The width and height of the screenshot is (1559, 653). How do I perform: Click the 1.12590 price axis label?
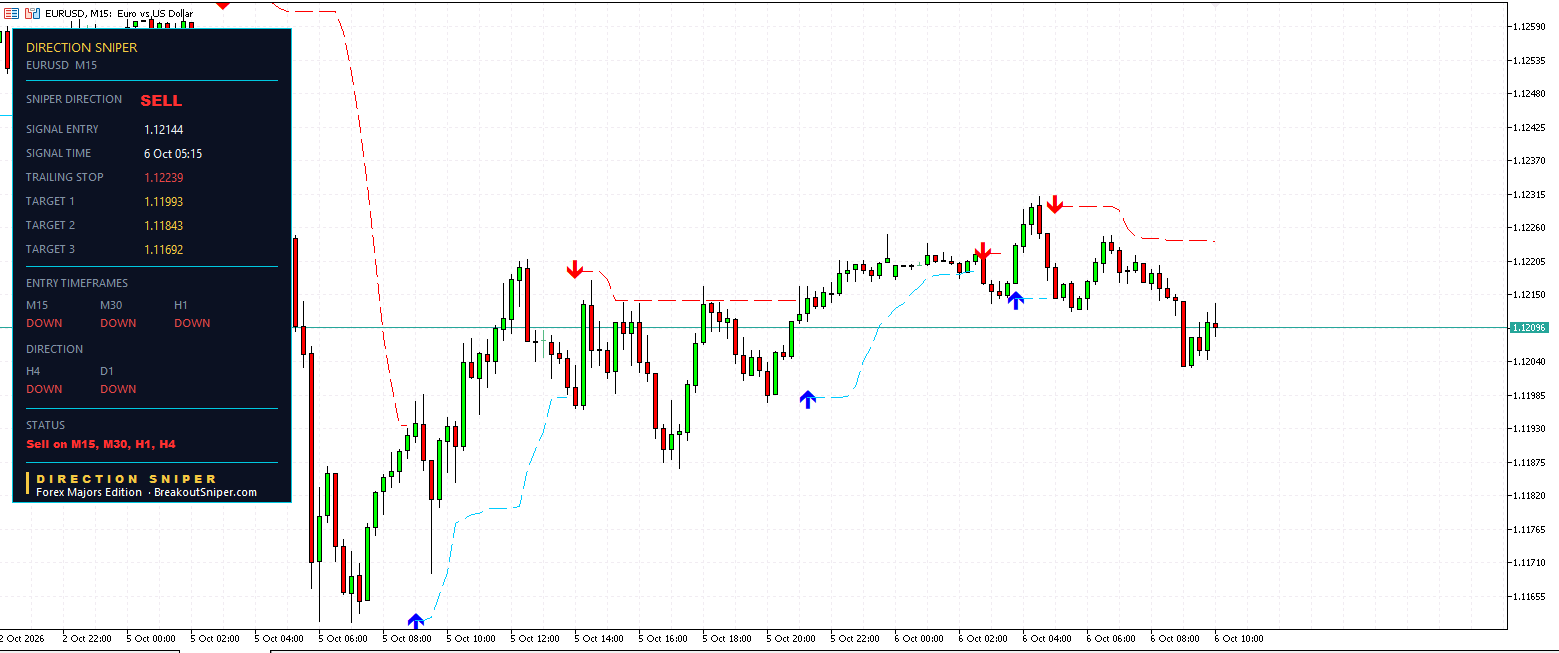tap(1531, 26)
